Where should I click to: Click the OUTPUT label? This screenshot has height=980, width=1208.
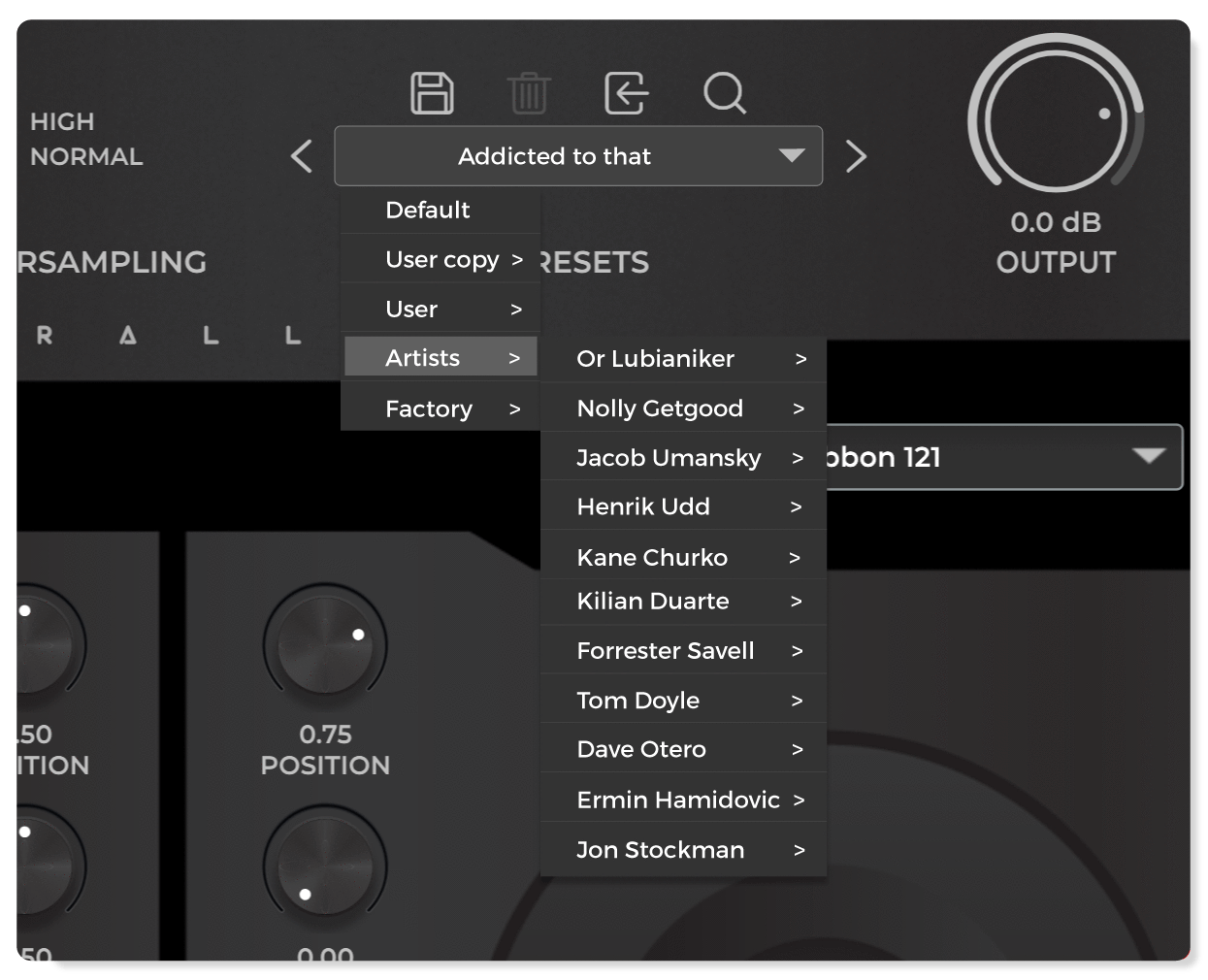(x=1056, y=262)
